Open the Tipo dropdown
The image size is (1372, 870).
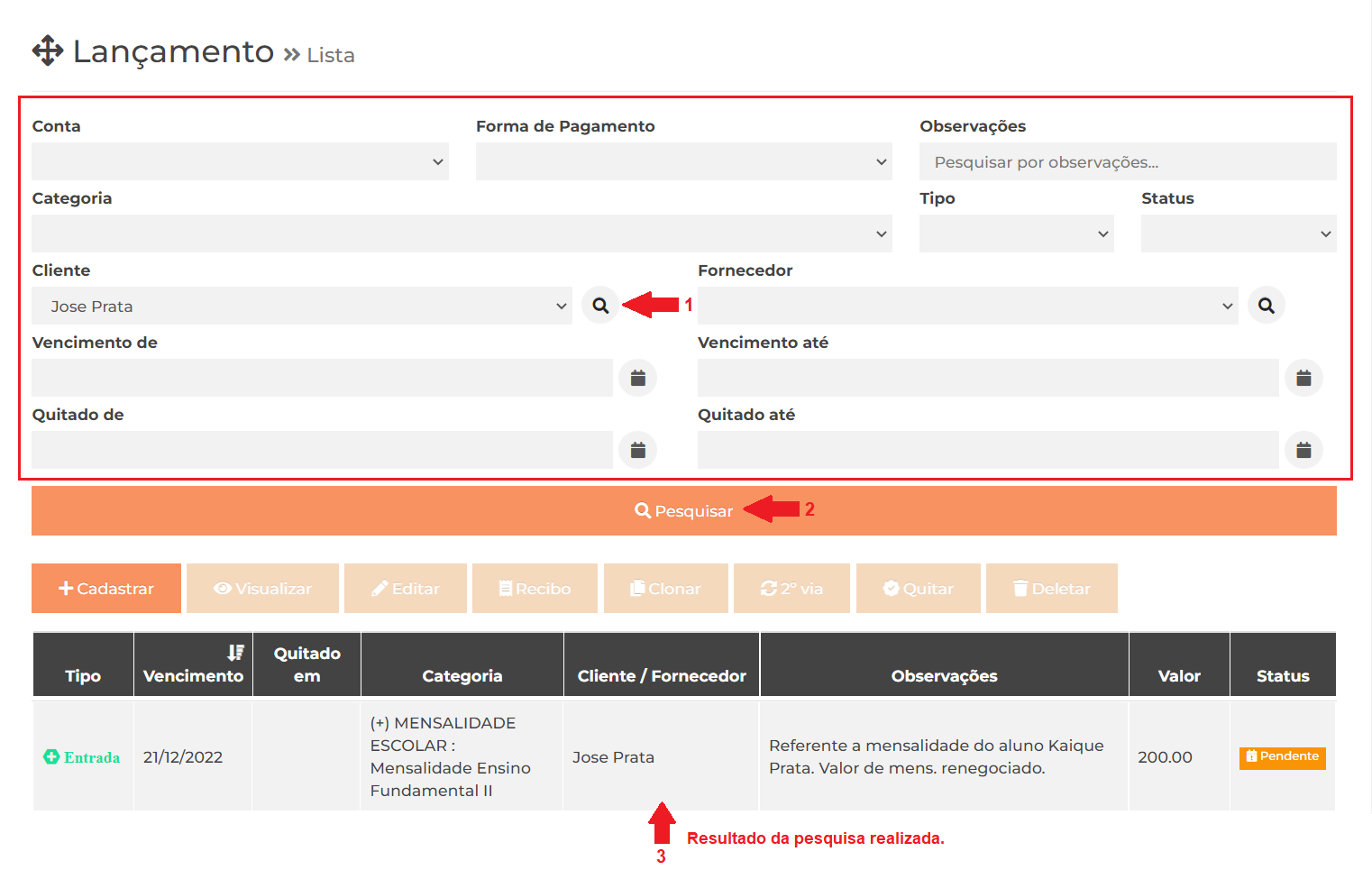[x=1017, y=234]
